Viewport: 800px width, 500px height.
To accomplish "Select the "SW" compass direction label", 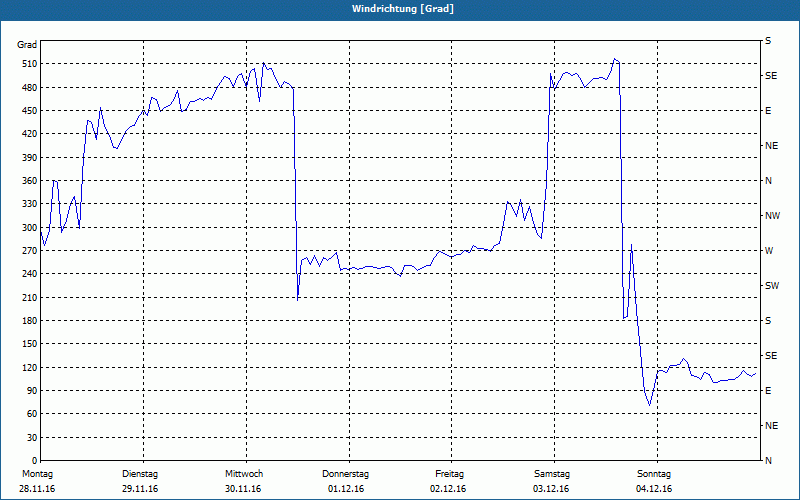I will point(772,286).
